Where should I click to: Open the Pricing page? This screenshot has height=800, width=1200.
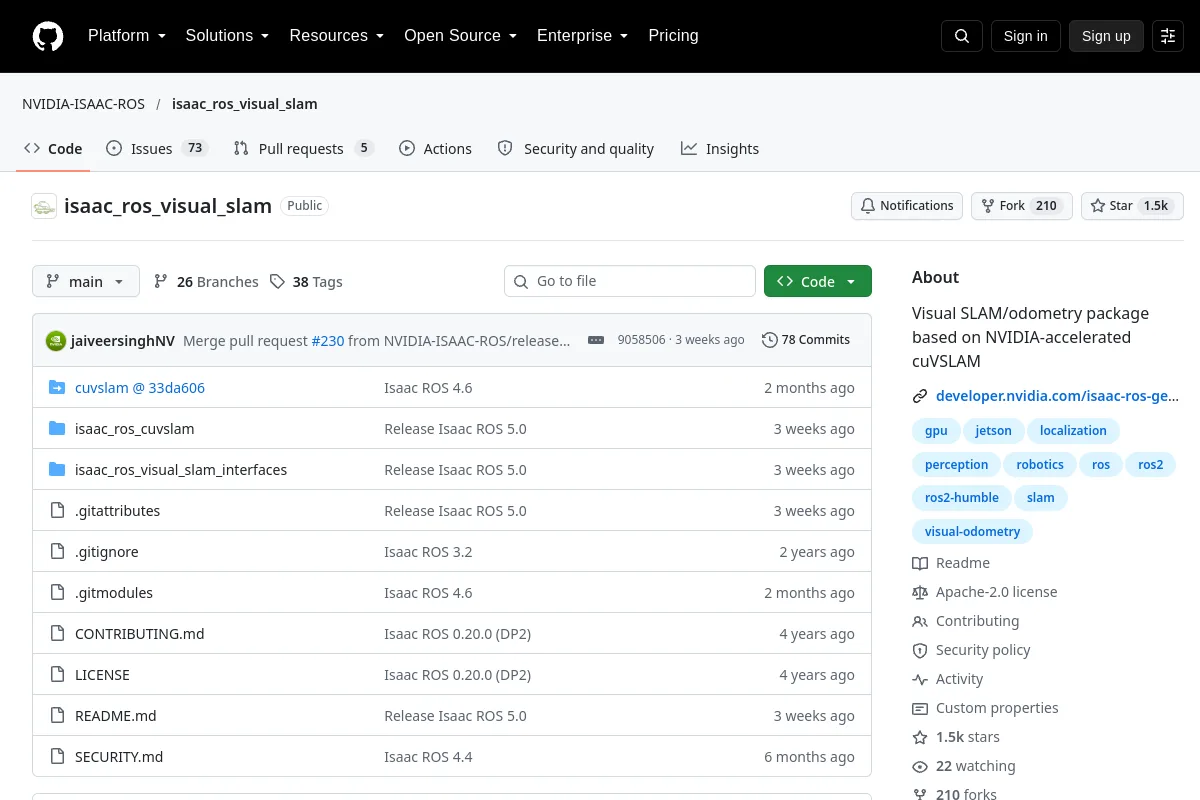pyautogui.click(x=673, y=36)
